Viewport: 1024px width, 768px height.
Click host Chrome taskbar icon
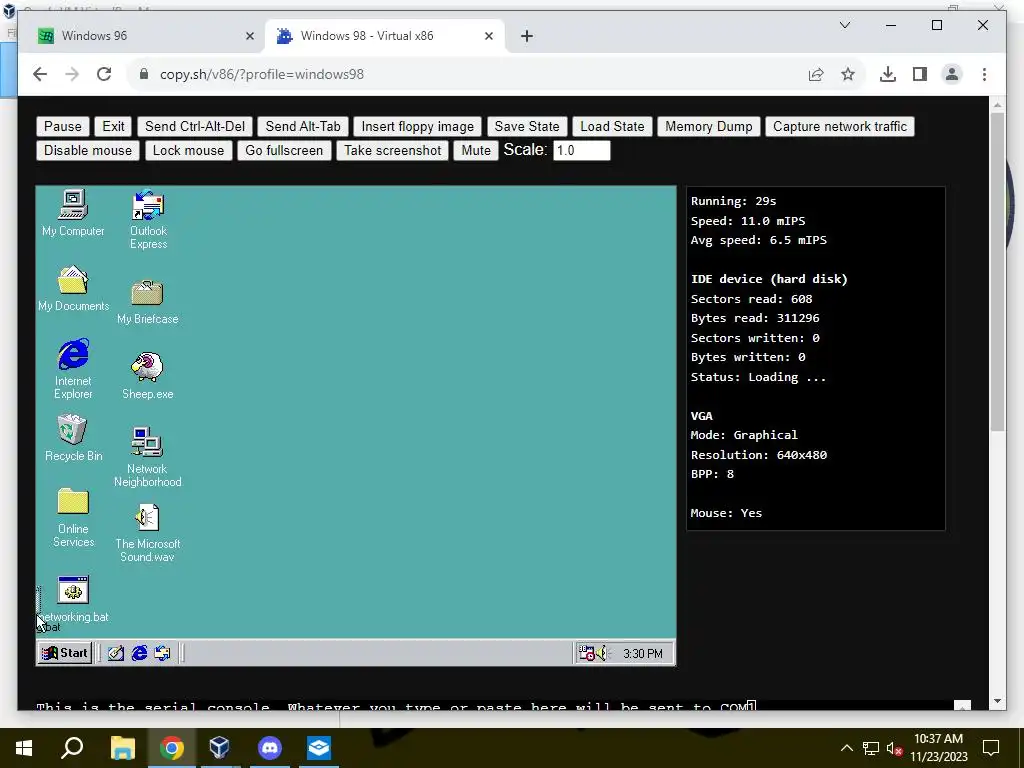(x=172, y=748)
